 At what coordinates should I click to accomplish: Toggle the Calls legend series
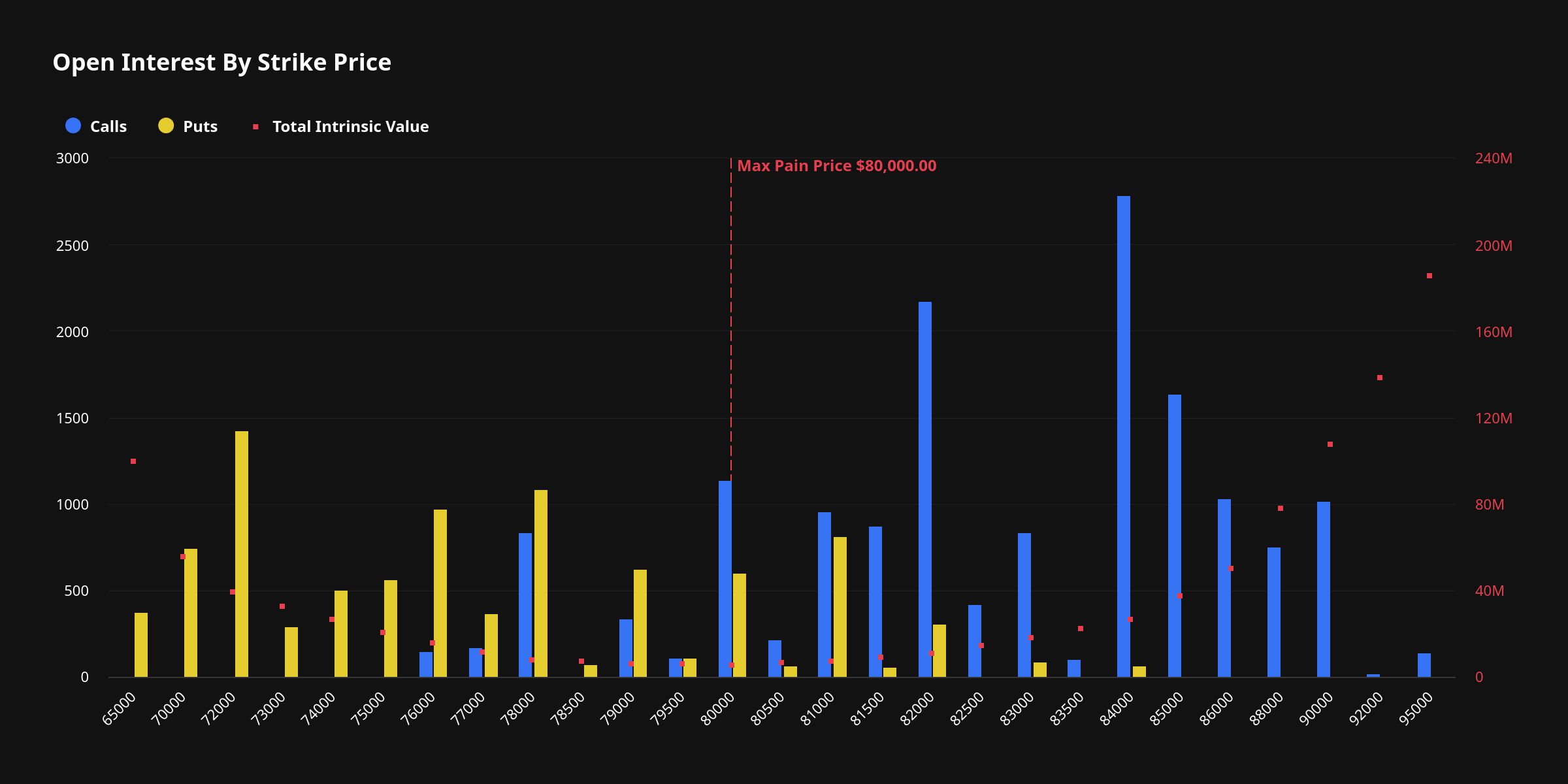coord(96,126)
